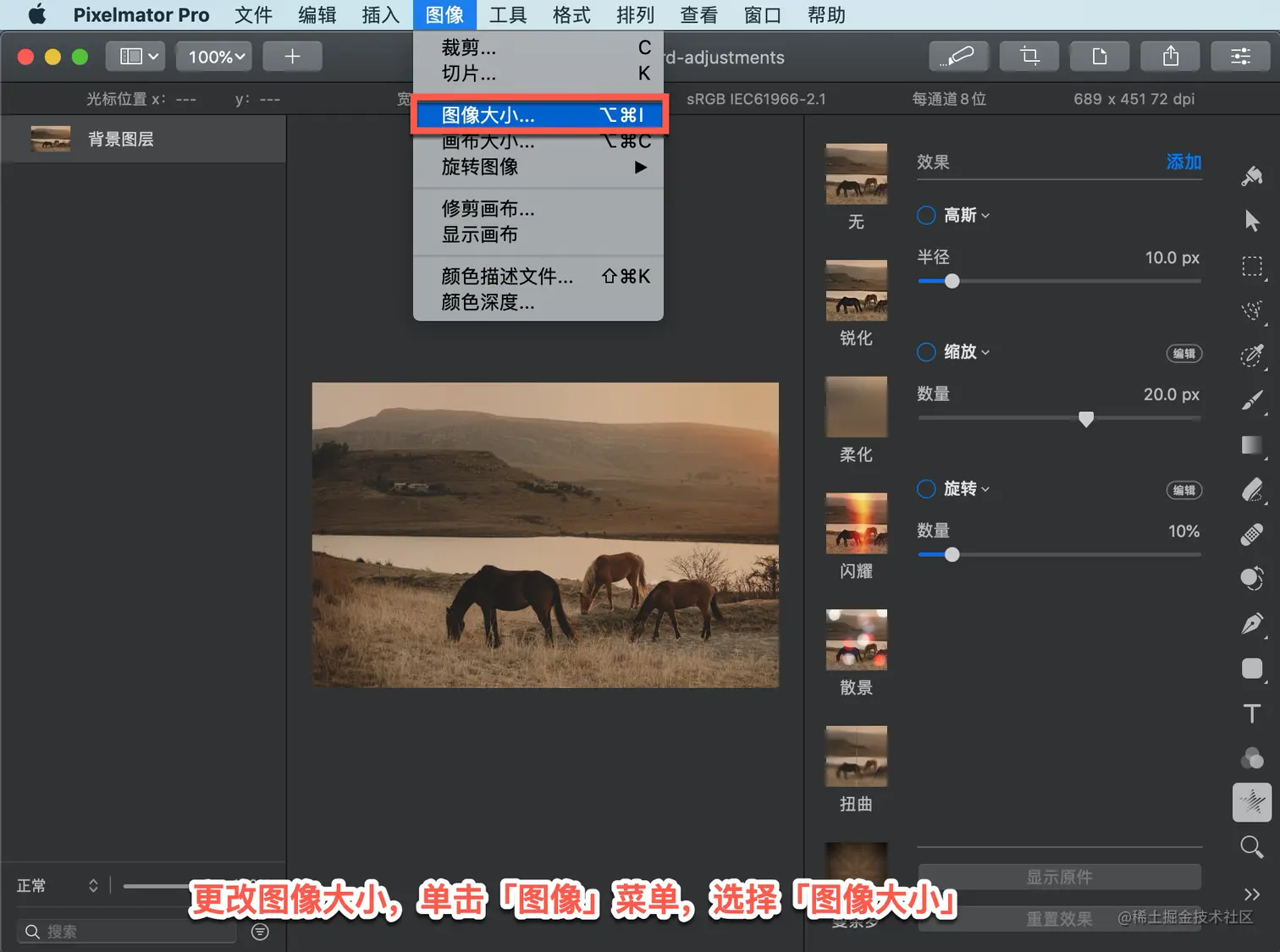The width and height of the screenshot is (1280, 952).
Task: Select 显示画布 menu entry
Action: point(538,234)
